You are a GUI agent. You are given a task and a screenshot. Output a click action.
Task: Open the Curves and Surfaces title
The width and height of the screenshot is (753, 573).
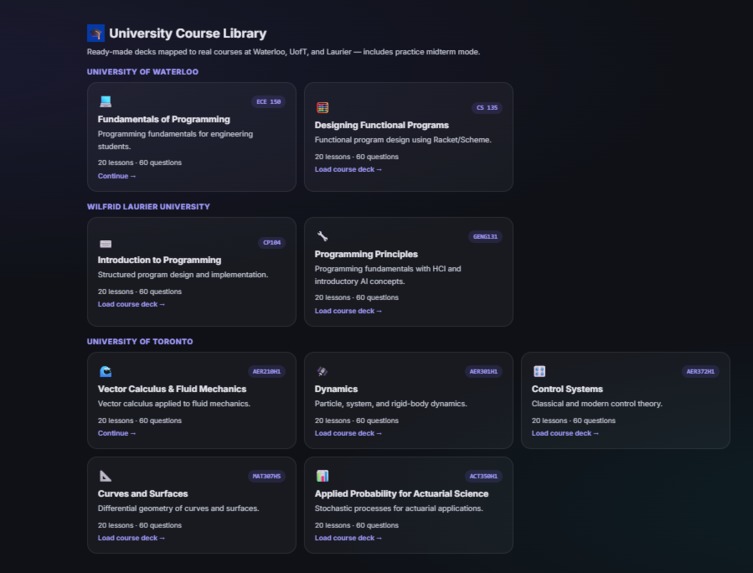(x=143, y=493)
